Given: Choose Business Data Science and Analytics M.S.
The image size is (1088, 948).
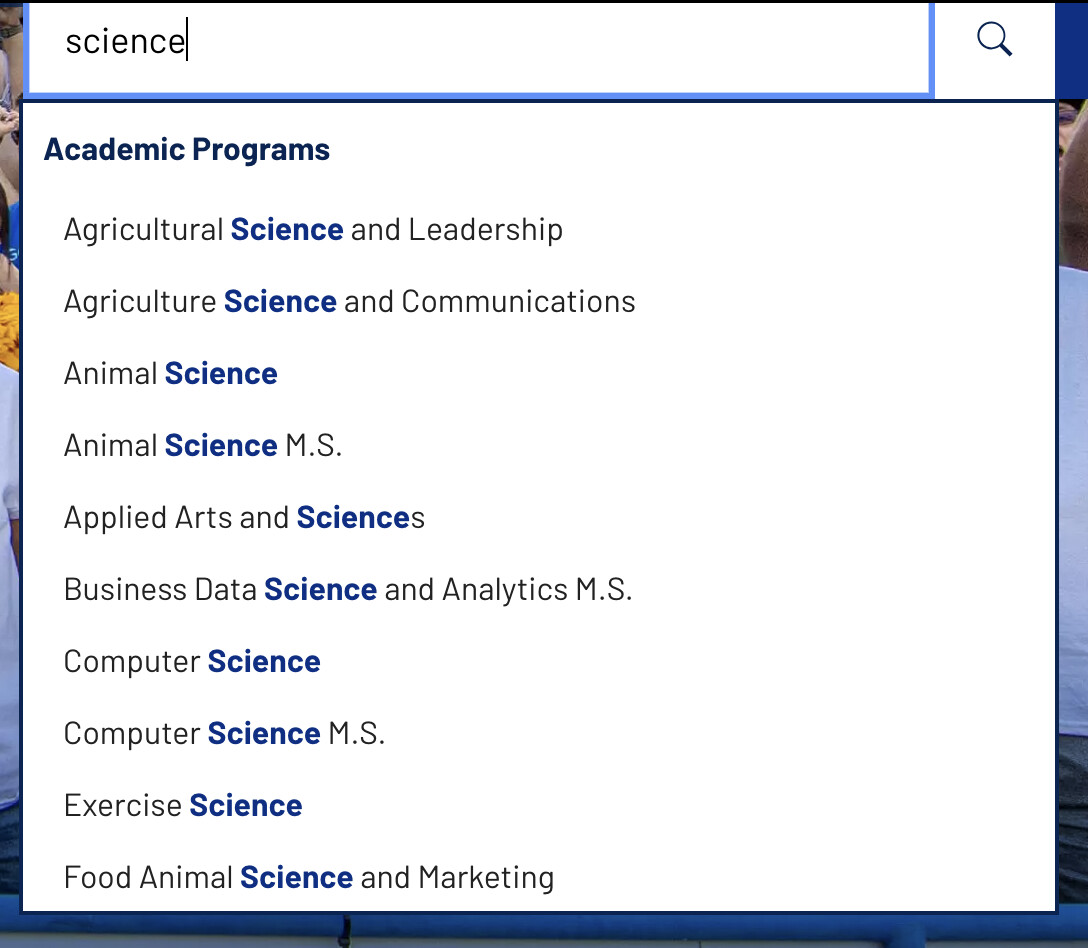Looking at the screenshot, I should pos(348,590).
